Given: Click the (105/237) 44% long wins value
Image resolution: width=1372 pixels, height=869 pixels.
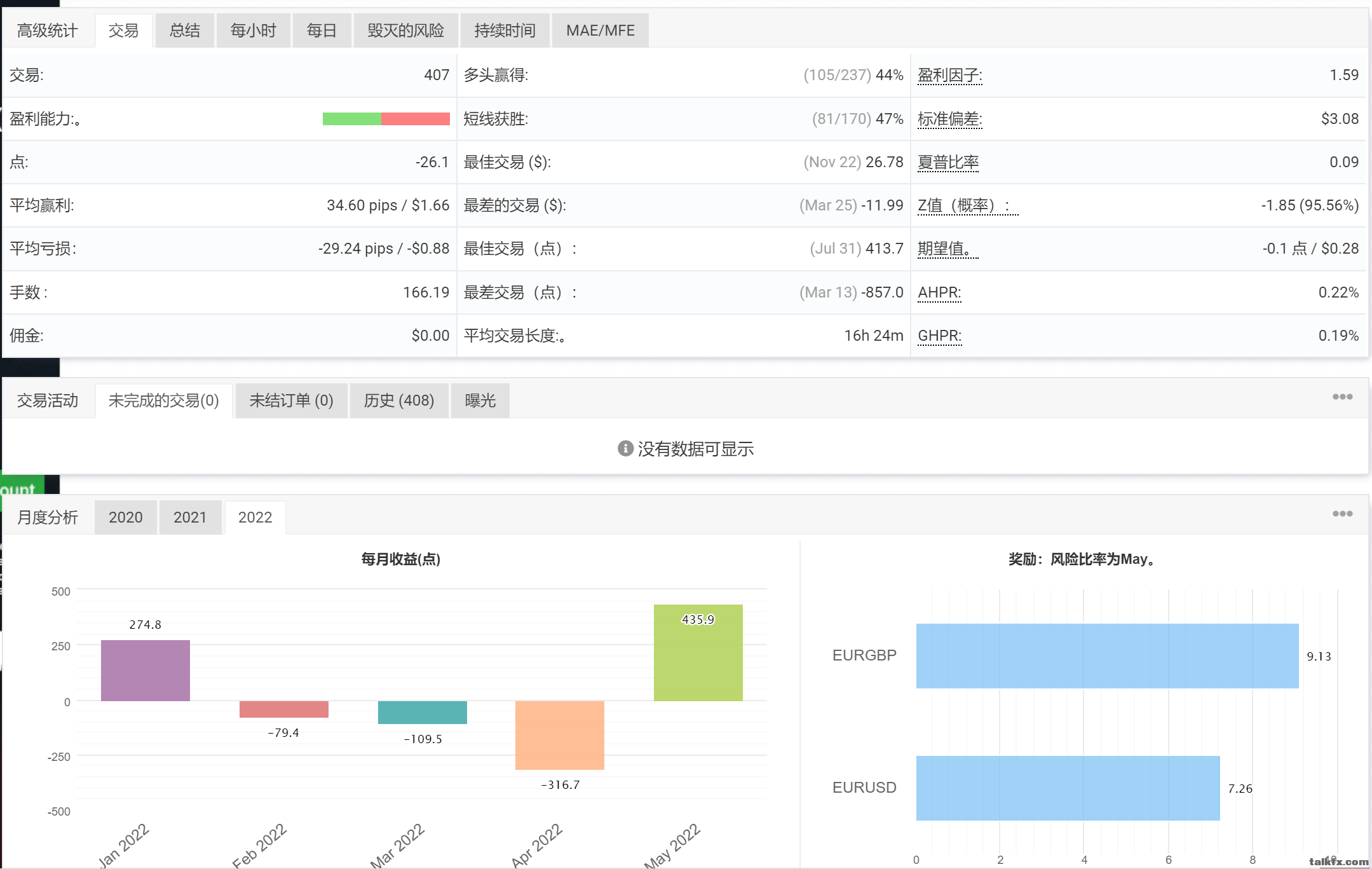Looking at the screenshot, I should [x=853, y=75].
